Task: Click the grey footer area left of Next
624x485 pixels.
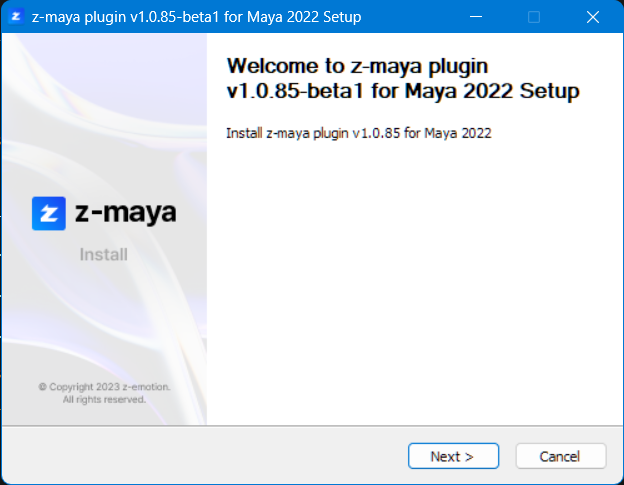Action: tap(200, 456)
